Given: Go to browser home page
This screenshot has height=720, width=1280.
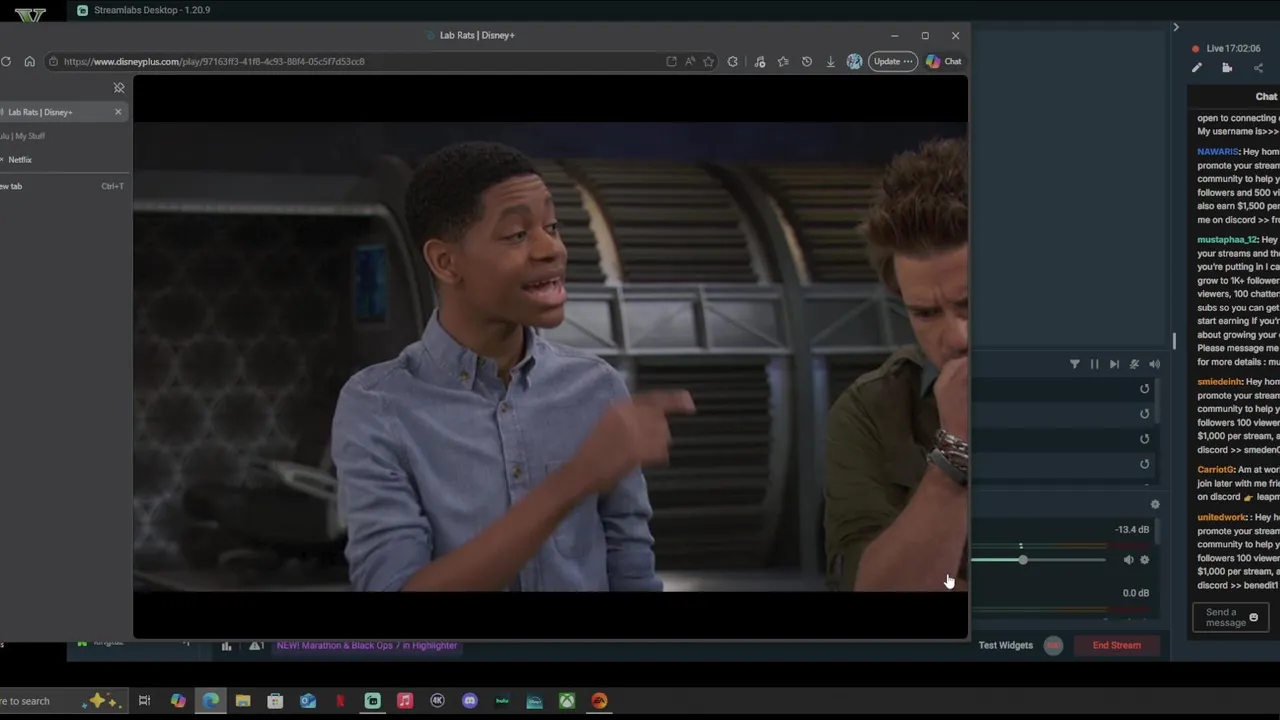Looking at the screenshot, I should pyautogui.click(x=29, y=61).
